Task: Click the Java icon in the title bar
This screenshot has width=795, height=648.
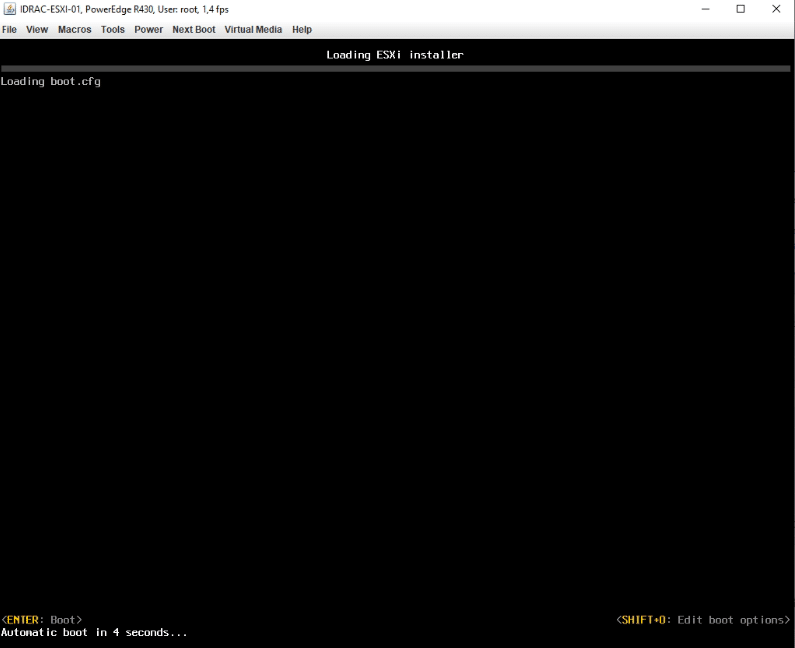Action: click(x=10, y=9)
